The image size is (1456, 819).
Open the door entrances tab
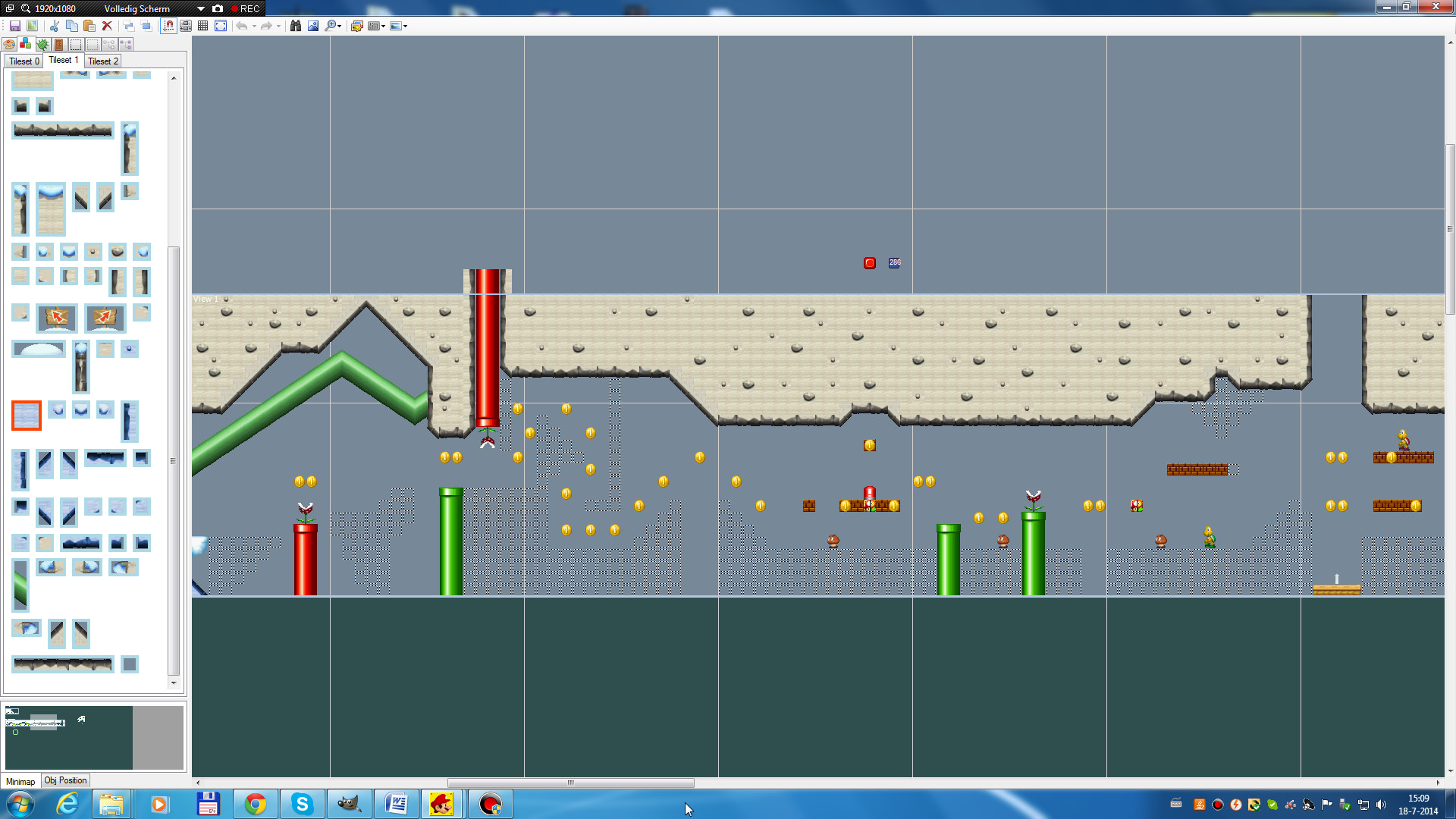pyautogui.click(x=59, y=44)
